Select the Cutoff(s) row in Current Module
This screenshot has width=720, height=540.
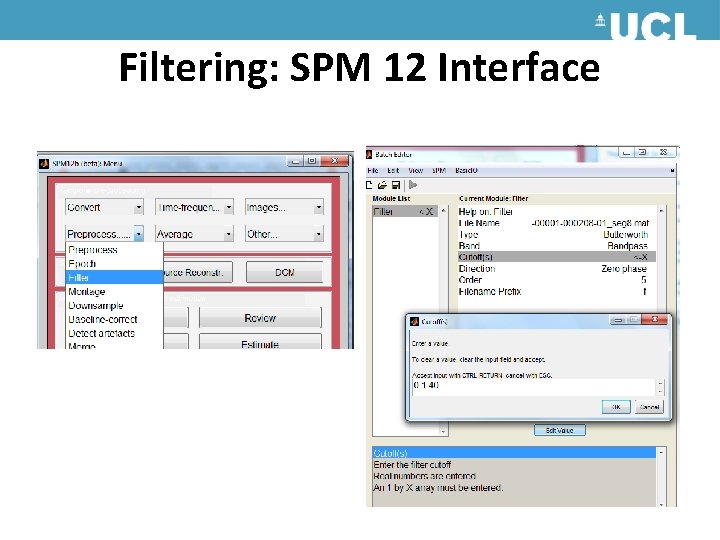[557, 257]
